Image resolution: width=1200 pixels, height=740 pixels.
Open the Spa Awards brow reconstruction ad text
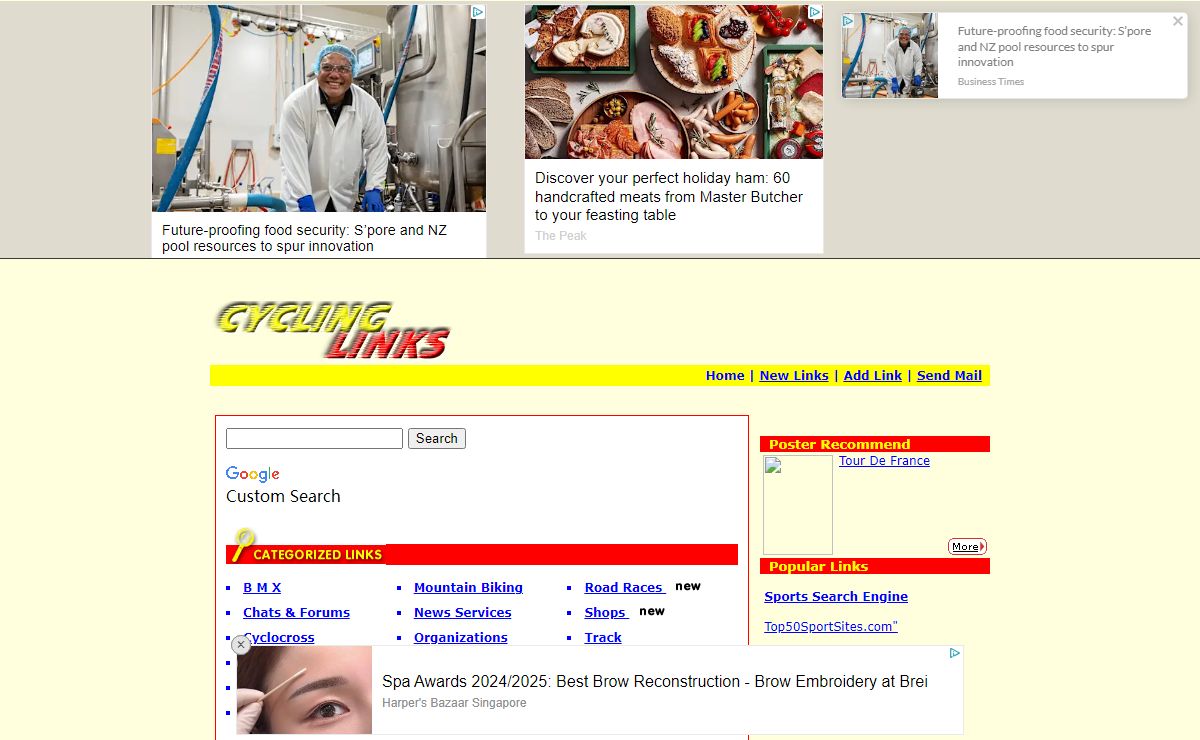[655, 682]
